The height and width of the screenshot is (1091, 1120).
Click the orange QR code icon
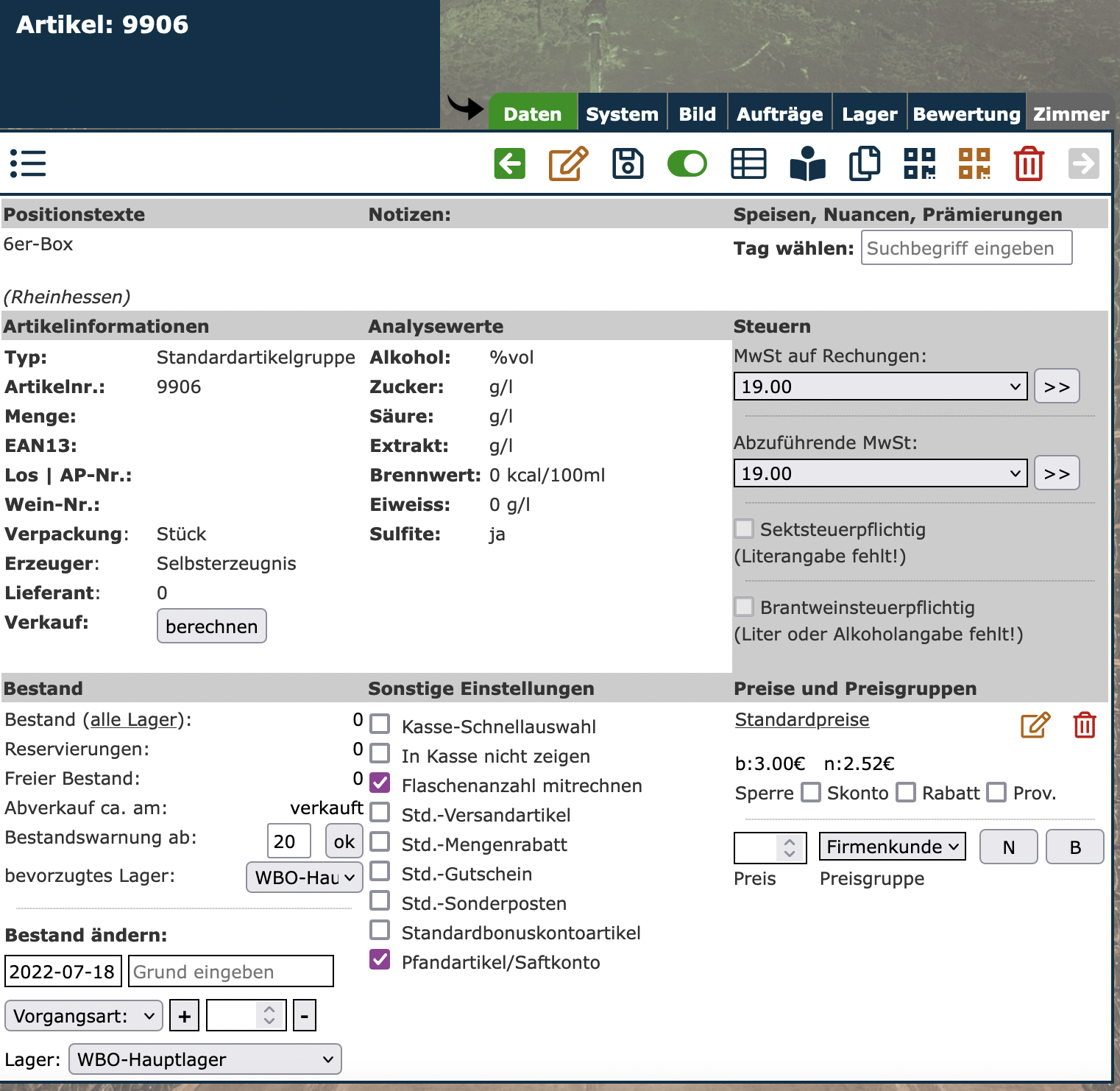[x=974, y=163]
